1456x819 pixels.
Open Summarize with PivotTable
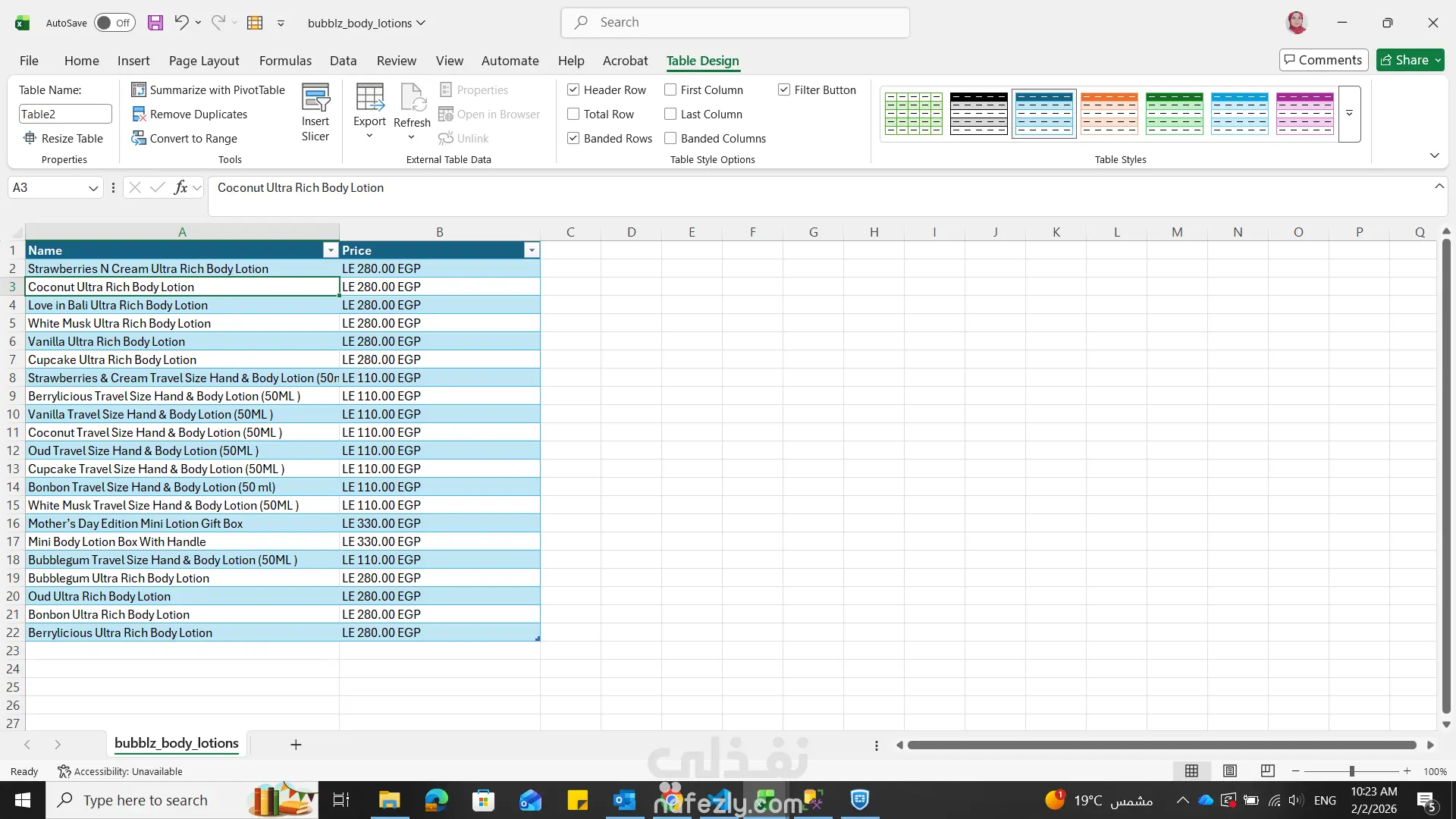(209, 90)
